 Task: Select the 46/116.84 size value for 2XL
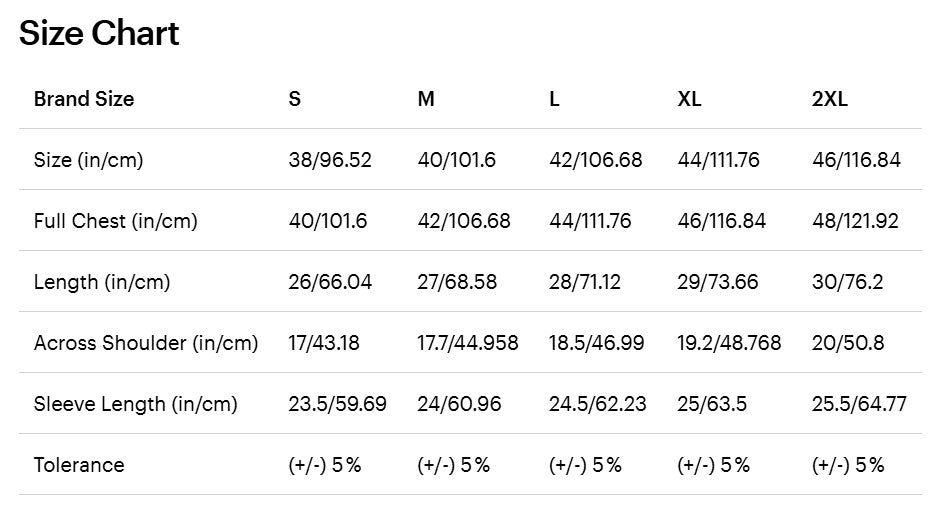857,160
